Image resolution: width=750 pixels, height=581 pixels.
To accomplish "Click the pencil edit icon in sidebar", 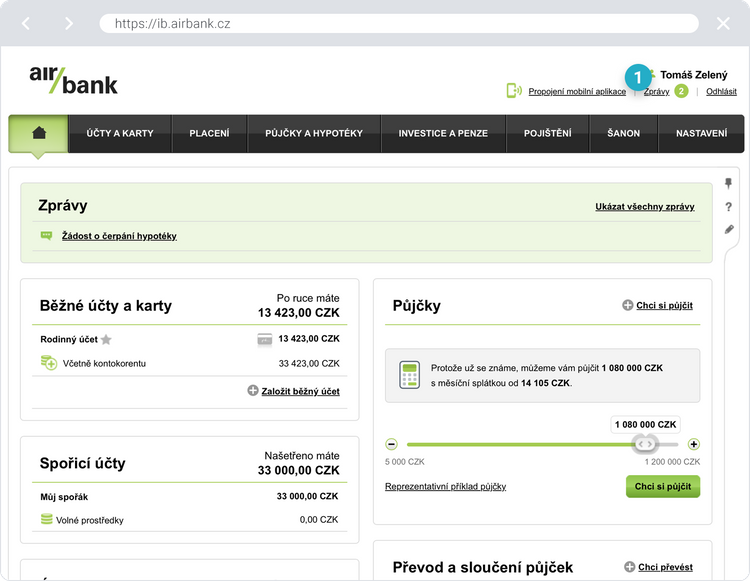I will tap(728, 230).
